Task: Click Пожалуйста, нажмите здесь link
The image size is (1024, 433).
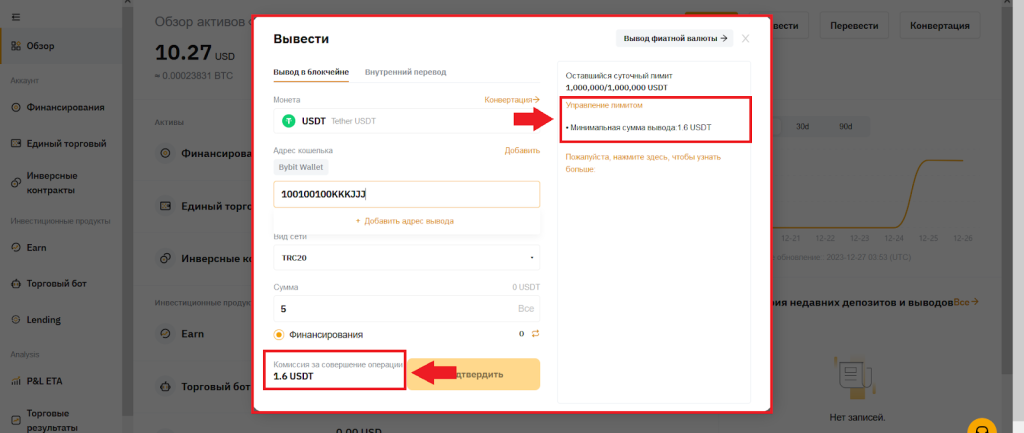Action: click(643, 163)
